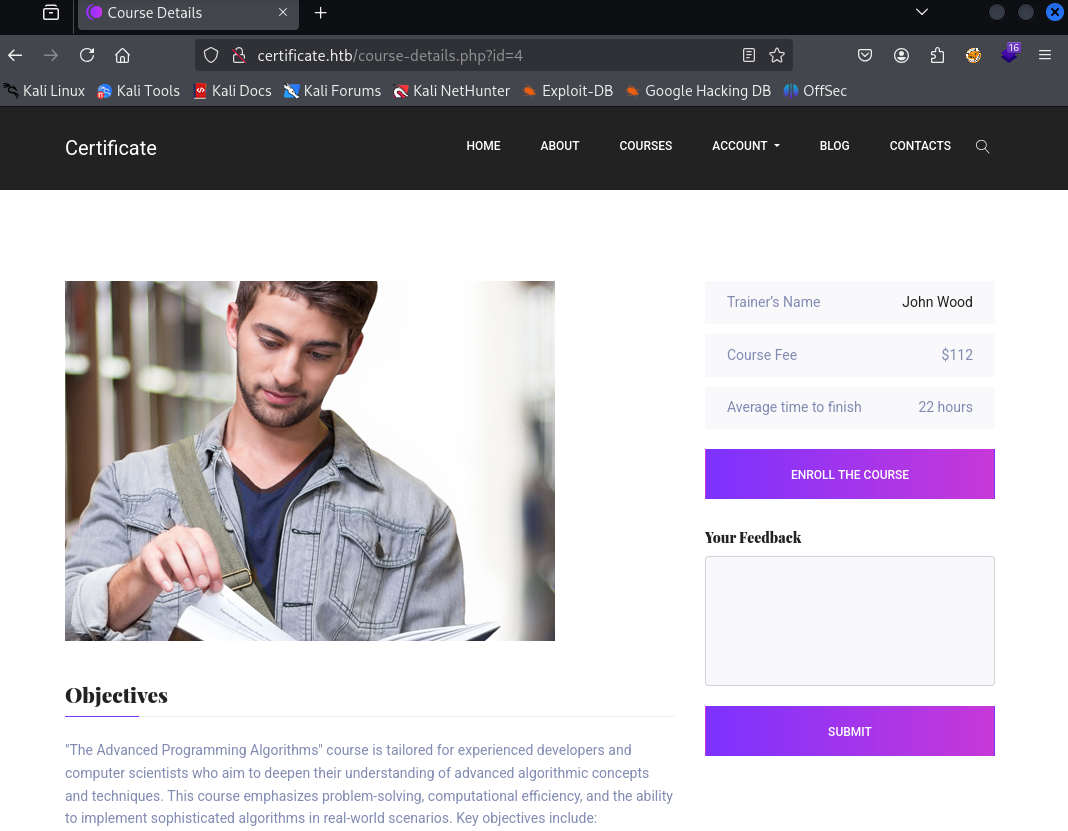The image size is (1068, 831).
Task: Click the site search magnifier icon
Action: tap(982, 146)
